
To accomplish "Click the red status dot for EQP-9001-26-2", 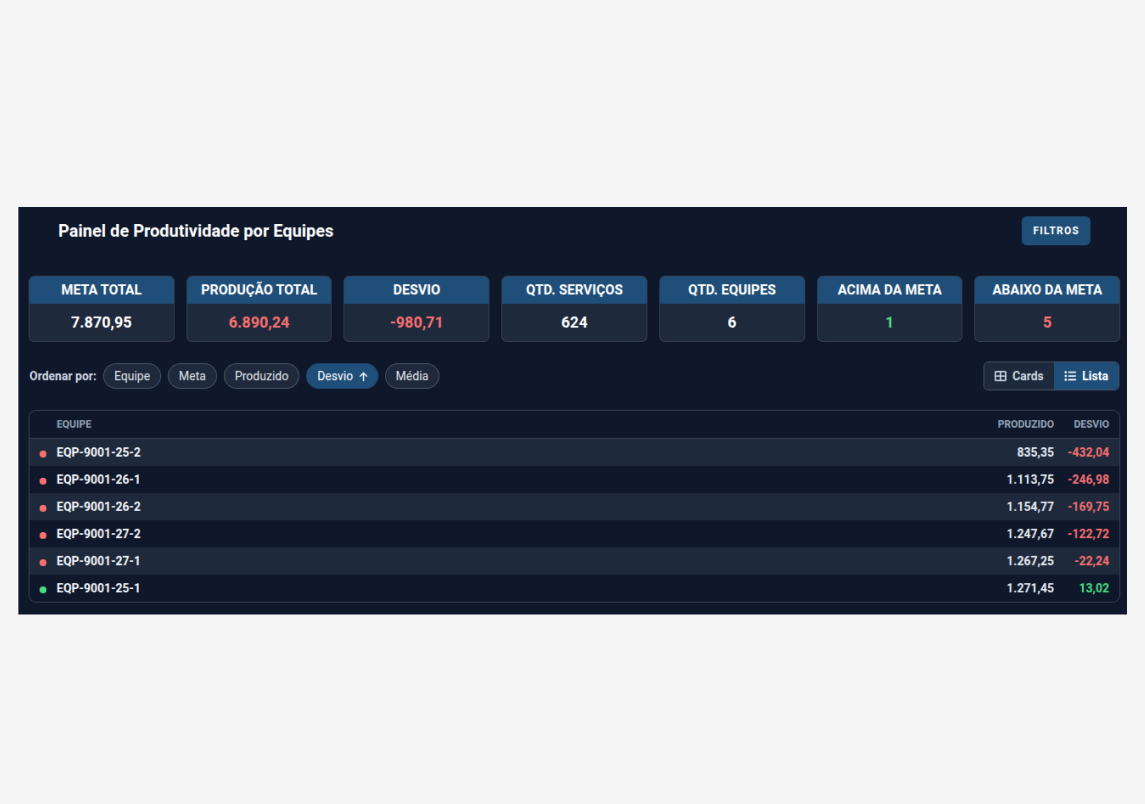I will coord(43,508).
